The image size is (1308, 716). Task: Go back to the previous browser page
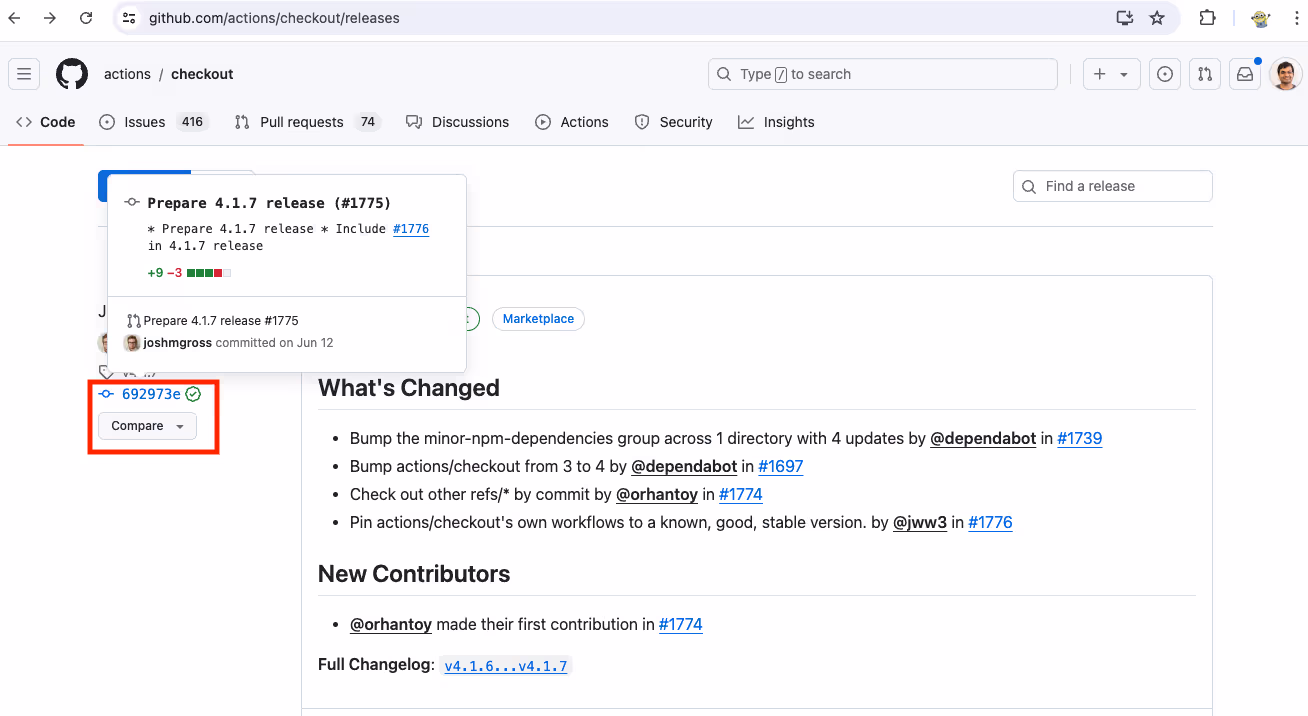pyautogui.click(x=14, y=18)
